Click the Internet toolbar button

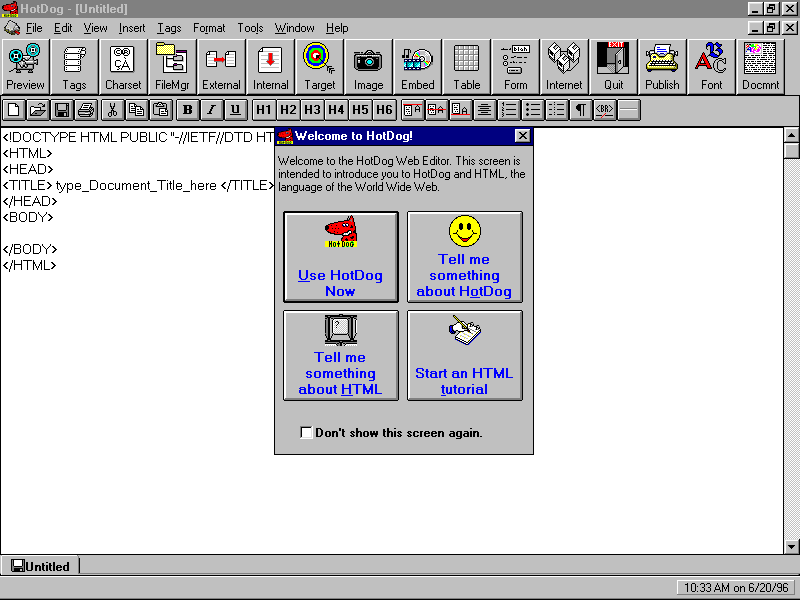(564, 67)
